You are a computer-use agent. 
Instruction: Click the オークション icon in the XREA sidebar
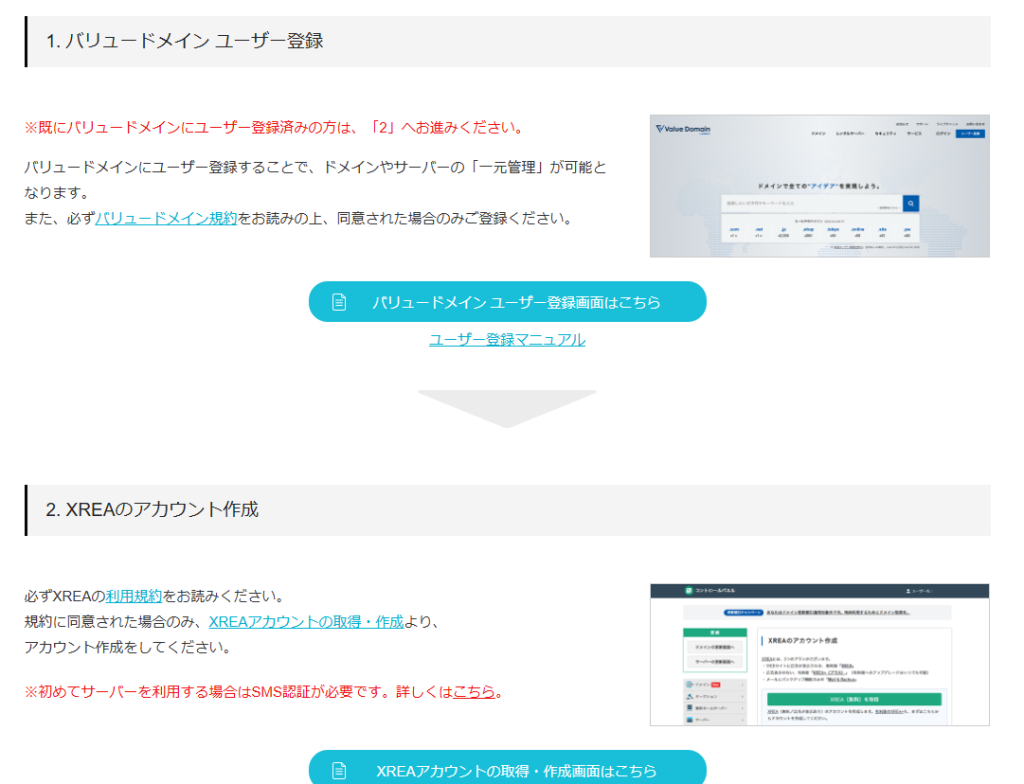click(x=688, y=696)
